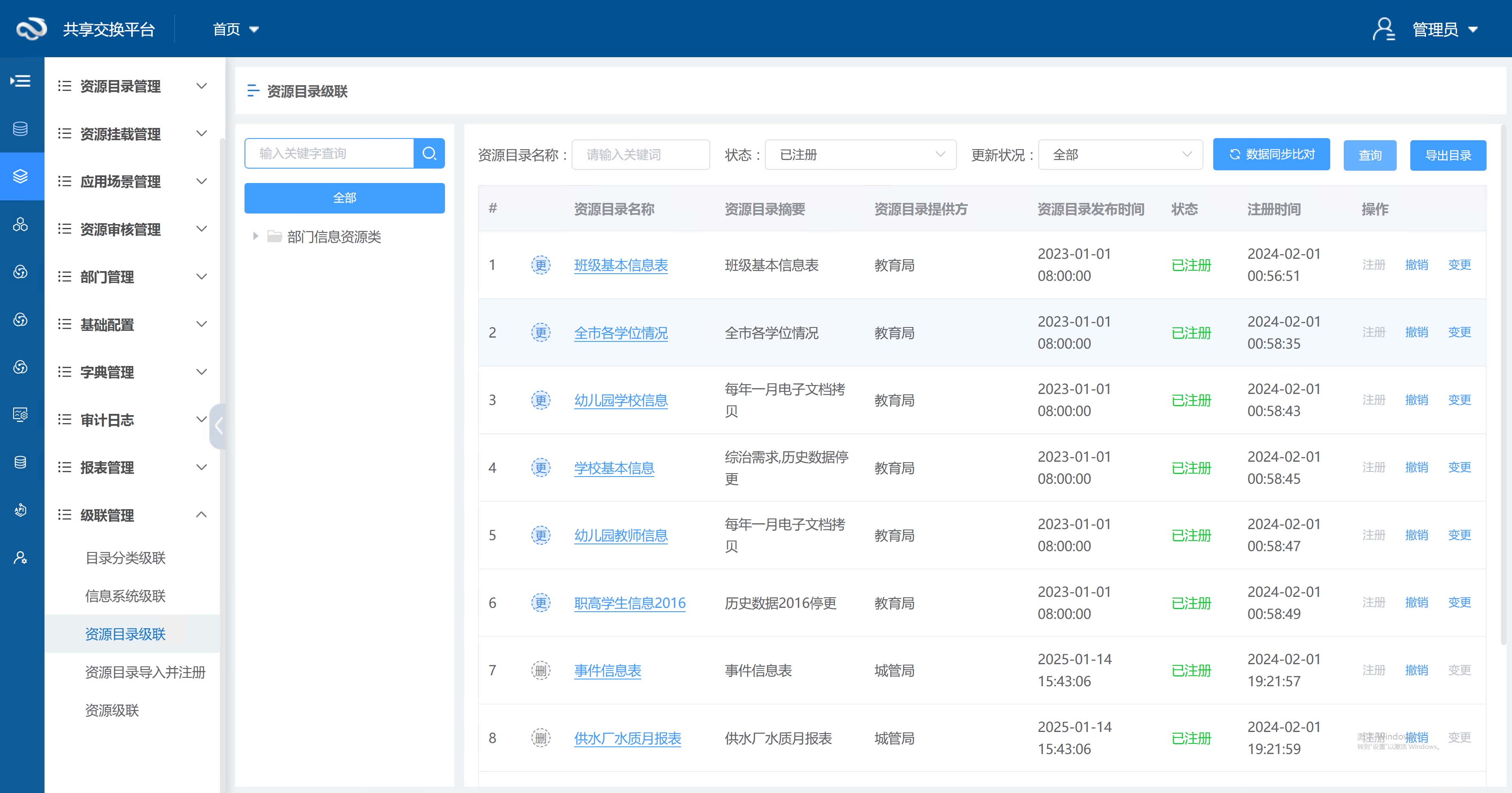
Task: Click the 删 badge on row 7
Action: coord(541,671)
